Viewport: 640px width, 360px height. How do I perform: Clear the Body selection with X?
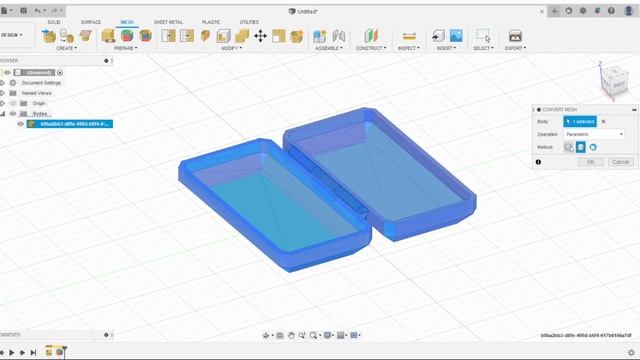[x=603, y=122]
